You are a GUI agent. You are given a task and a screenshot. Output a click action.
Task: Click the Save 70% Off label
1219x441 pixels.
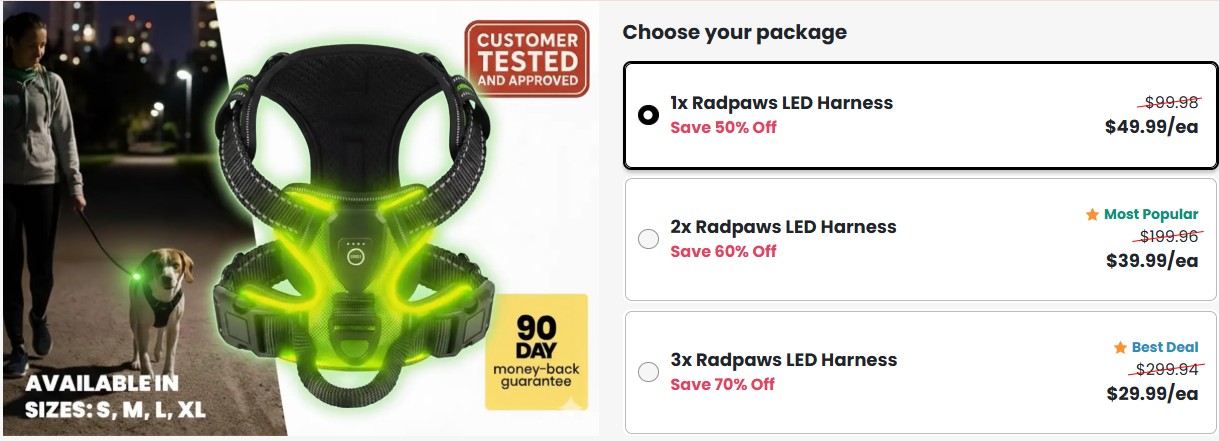pyautogui.click(x=723, y=384)
